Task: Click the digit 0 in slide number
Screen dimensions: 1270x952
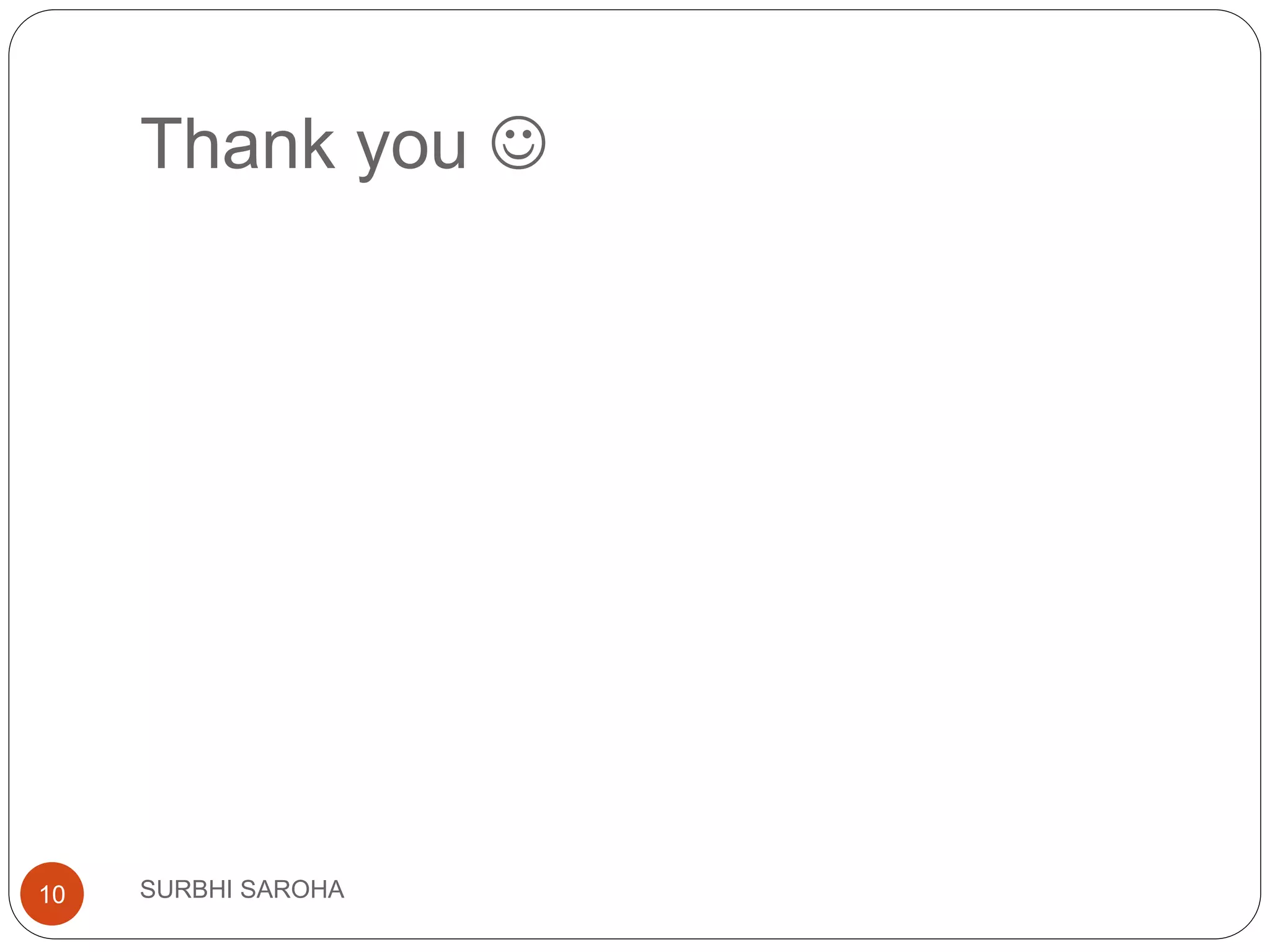Action: (x=58, y=894)
